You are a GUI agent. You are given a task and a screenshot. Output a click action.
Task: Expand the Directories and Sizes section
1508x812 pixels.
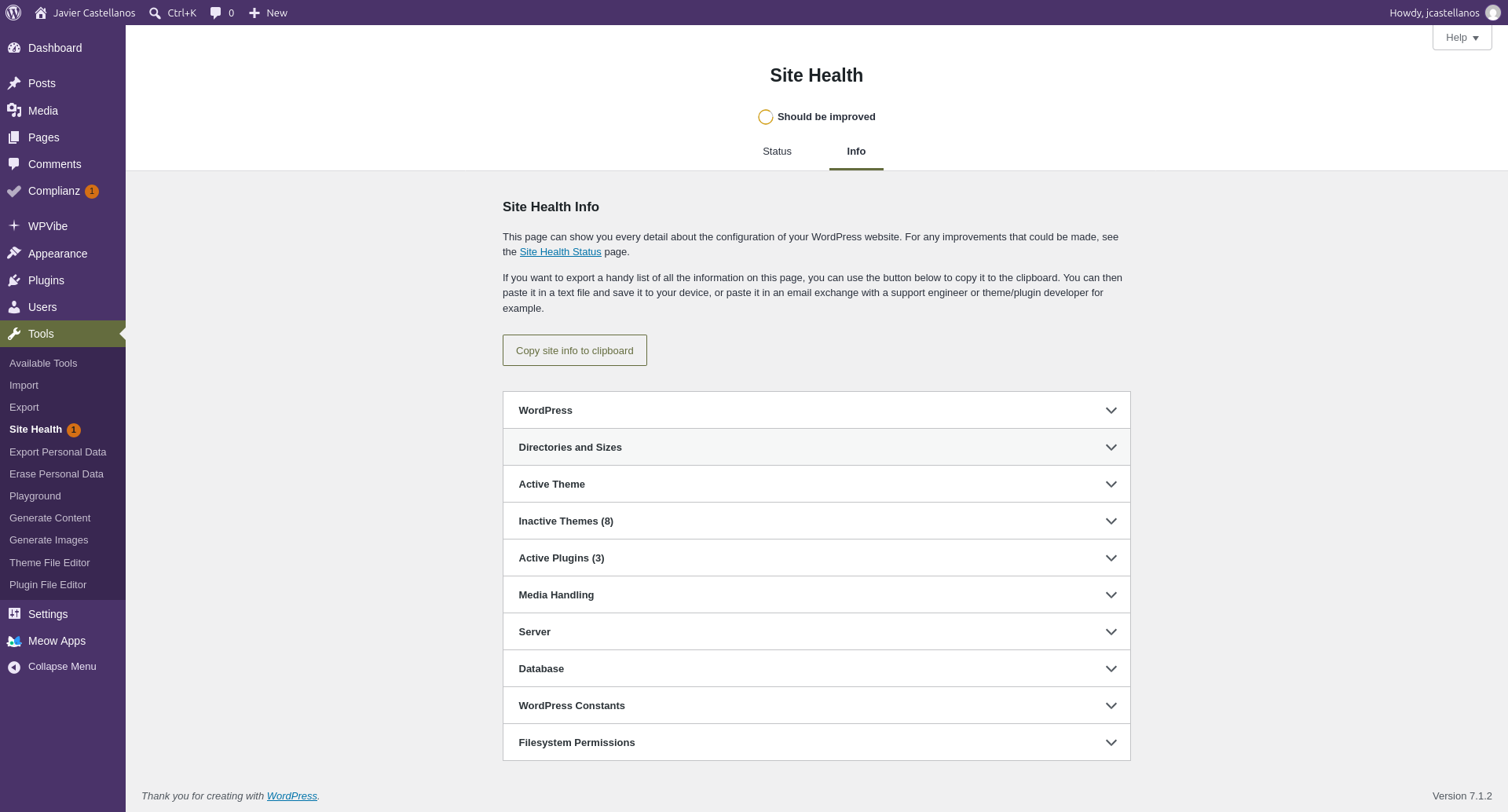click(x=817, y=447)
